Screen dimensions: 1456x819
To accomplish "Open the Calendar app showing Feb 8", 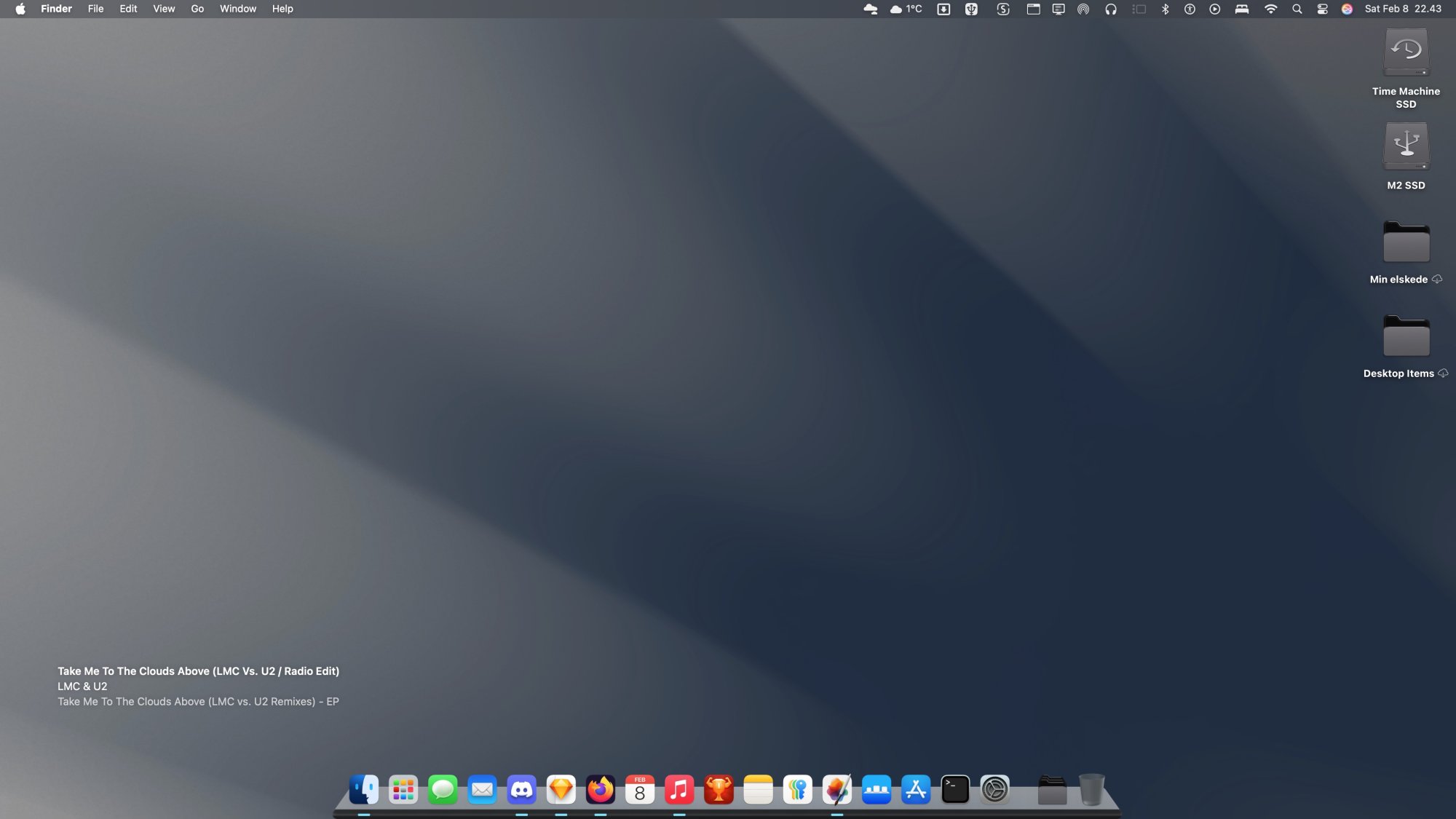I will (x=641, y=789).
